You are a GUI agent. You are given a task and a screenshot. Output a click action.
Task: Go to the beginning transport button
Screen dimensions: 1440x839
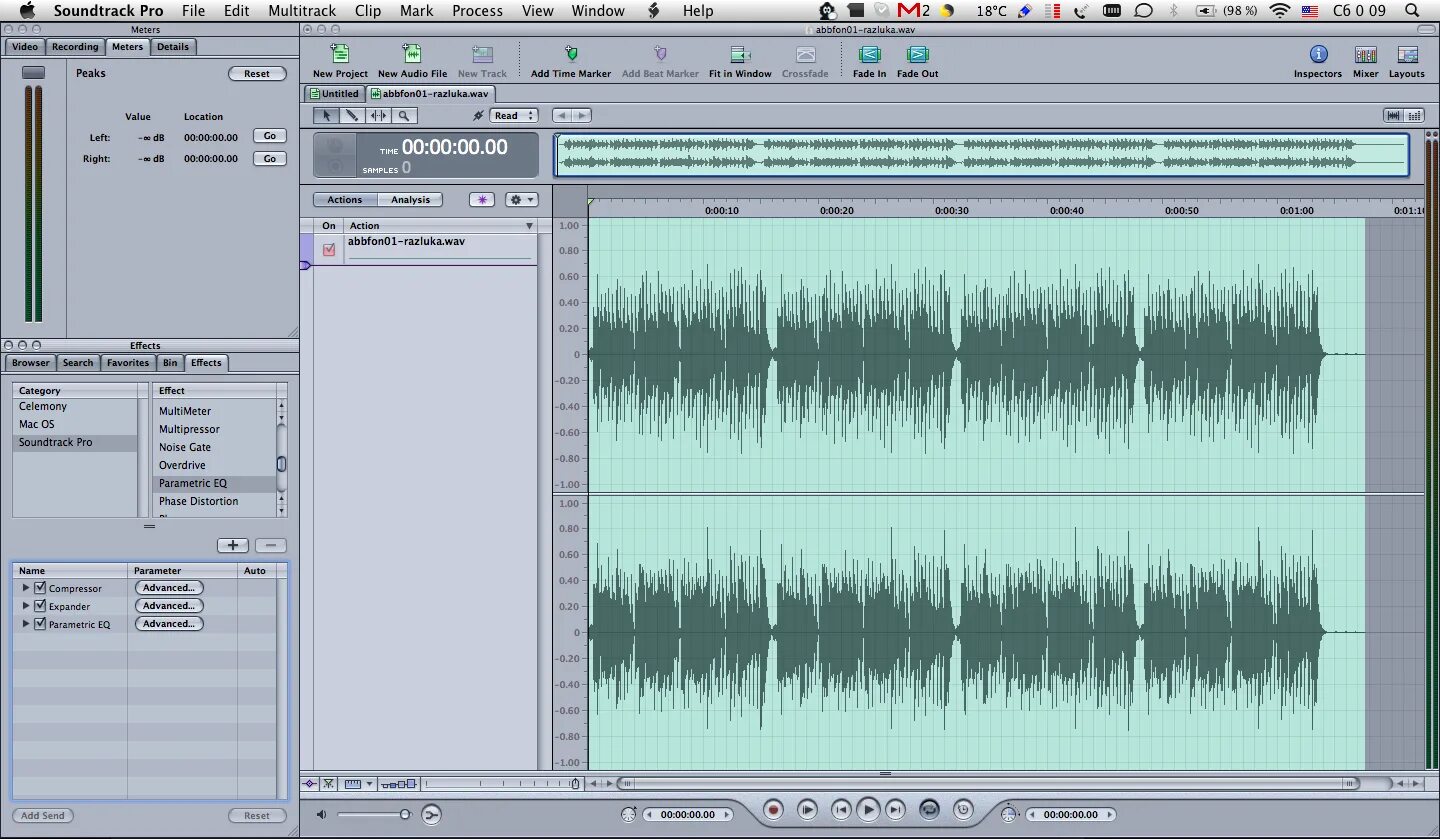842,809
